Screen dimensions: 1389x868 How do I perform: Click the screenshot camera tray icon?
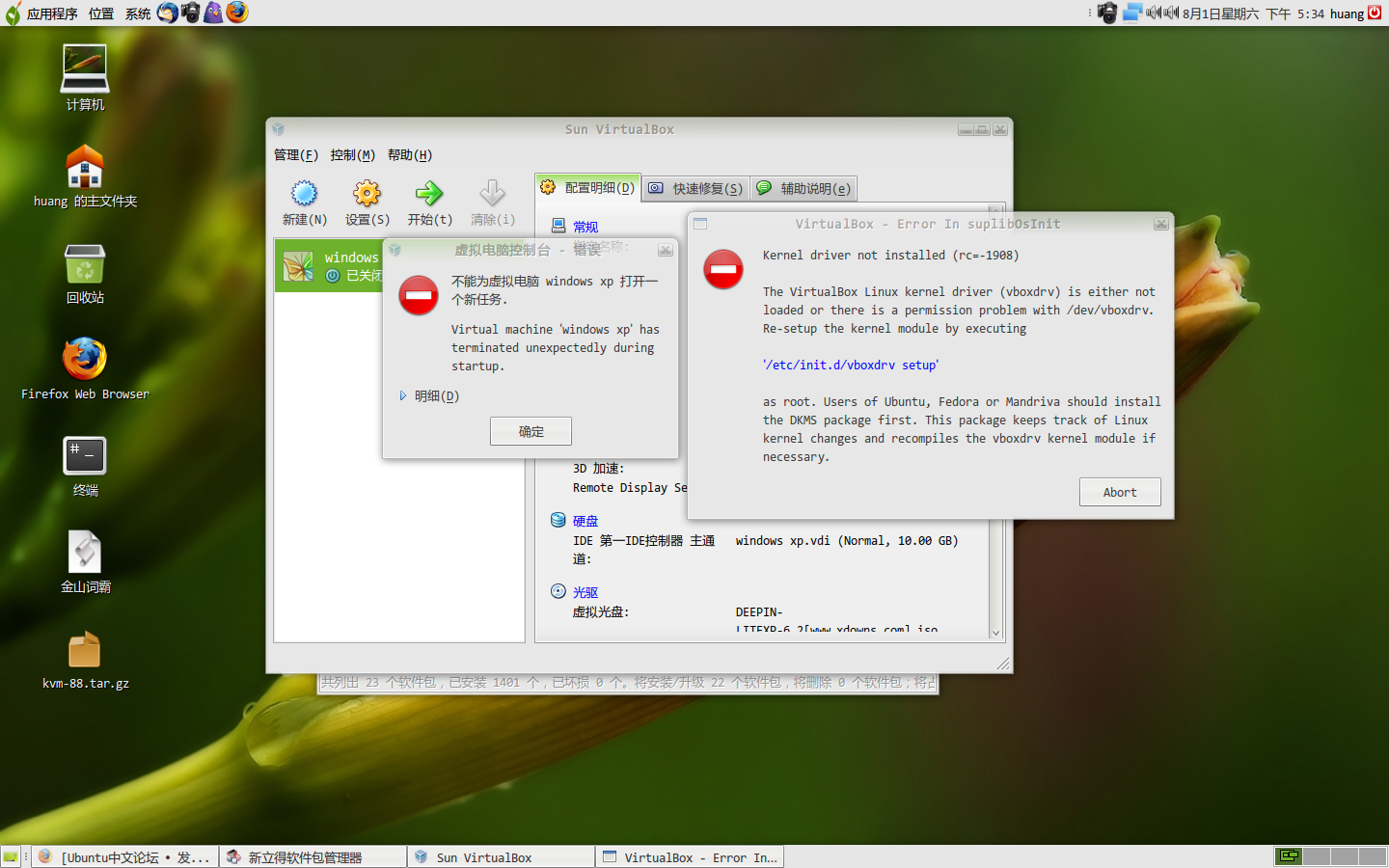click(1107, 13)
